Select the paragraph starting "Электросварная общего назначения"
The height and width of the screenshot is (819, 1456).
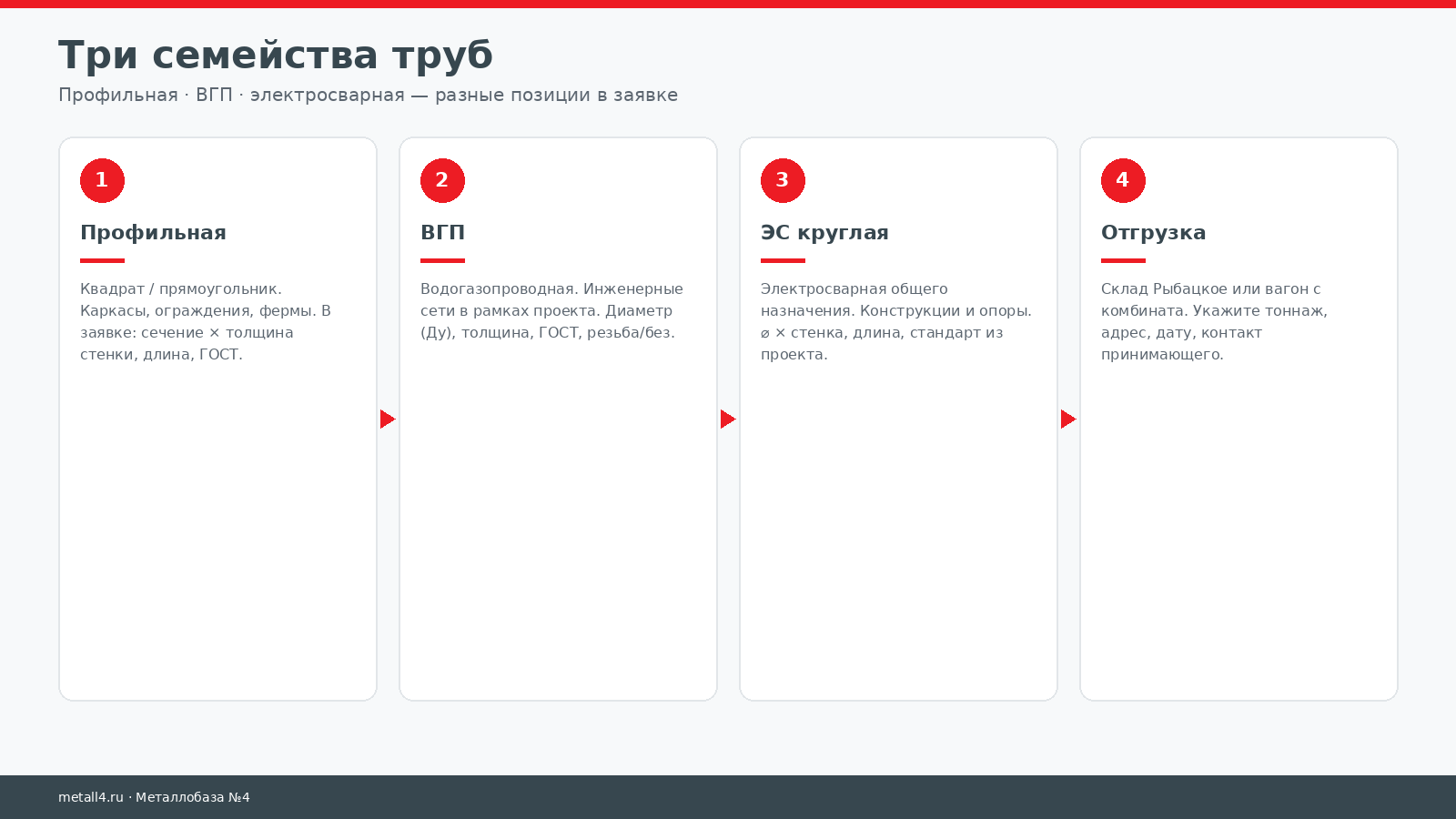click(896, 322)
